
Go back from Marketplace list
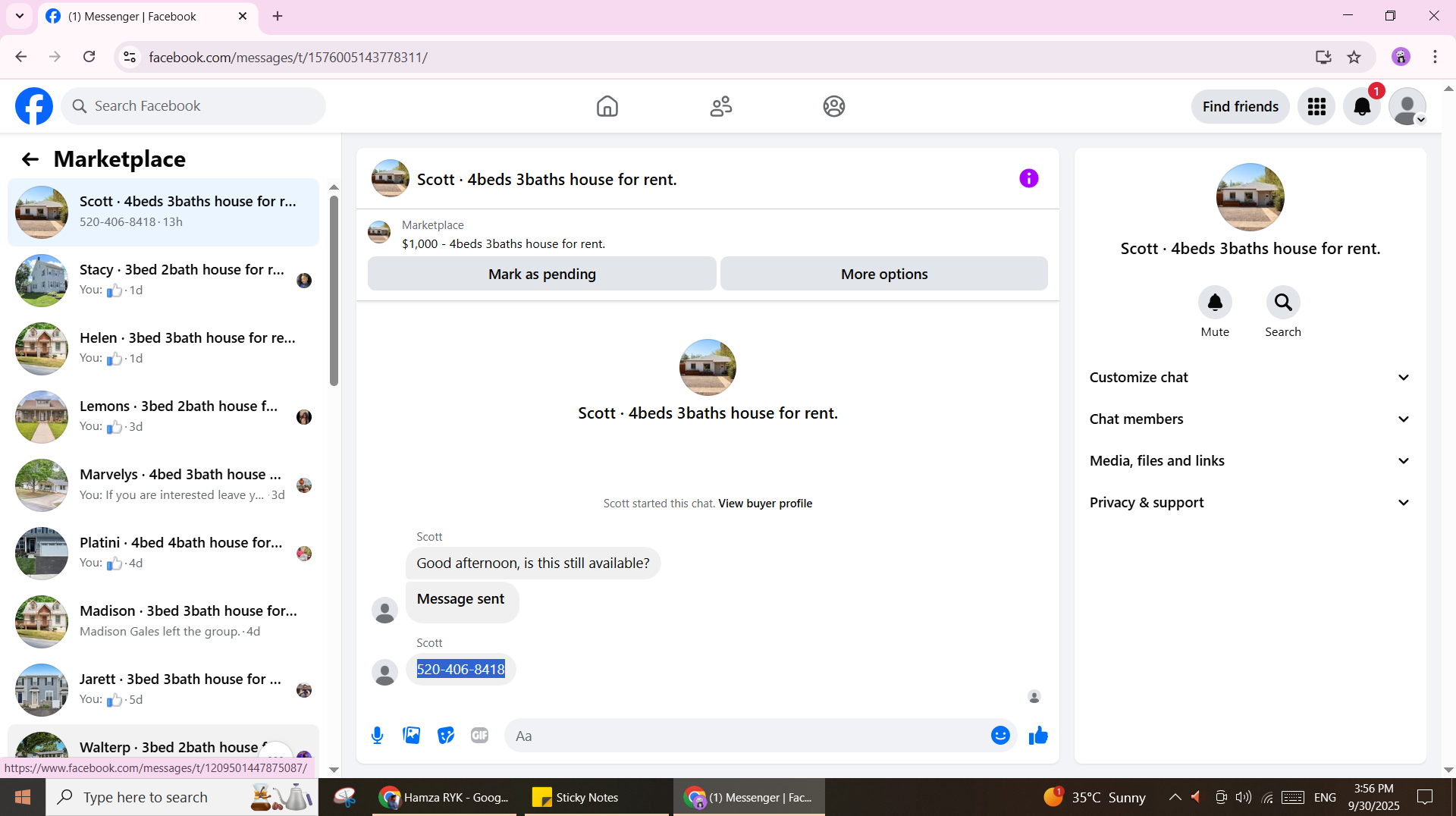(30, 159)
